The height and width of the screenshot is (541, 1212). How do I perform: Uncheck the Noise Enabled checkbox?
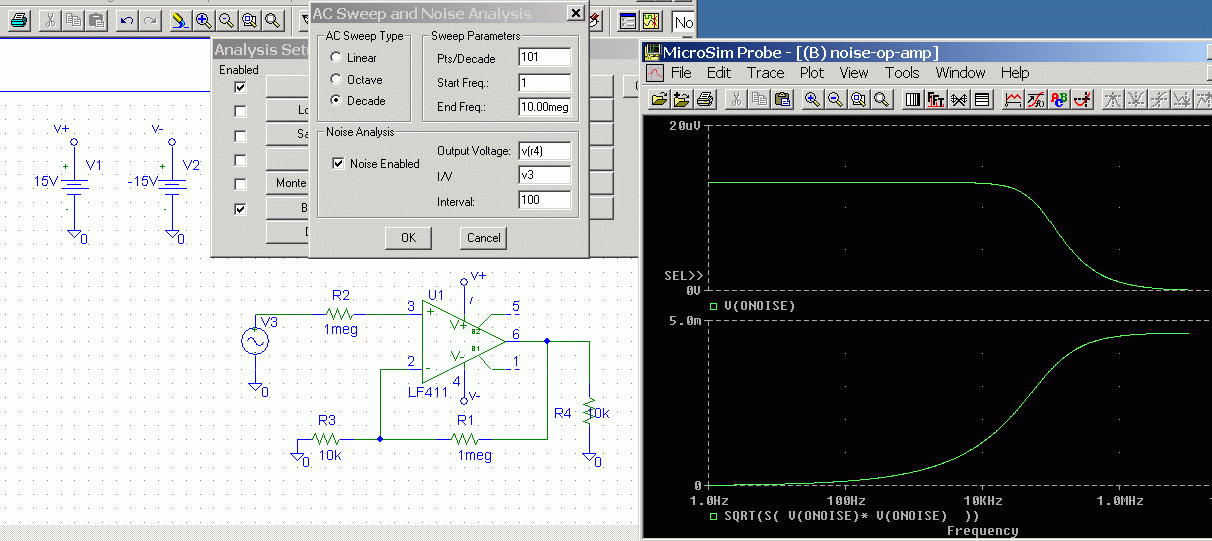point(339,163)
